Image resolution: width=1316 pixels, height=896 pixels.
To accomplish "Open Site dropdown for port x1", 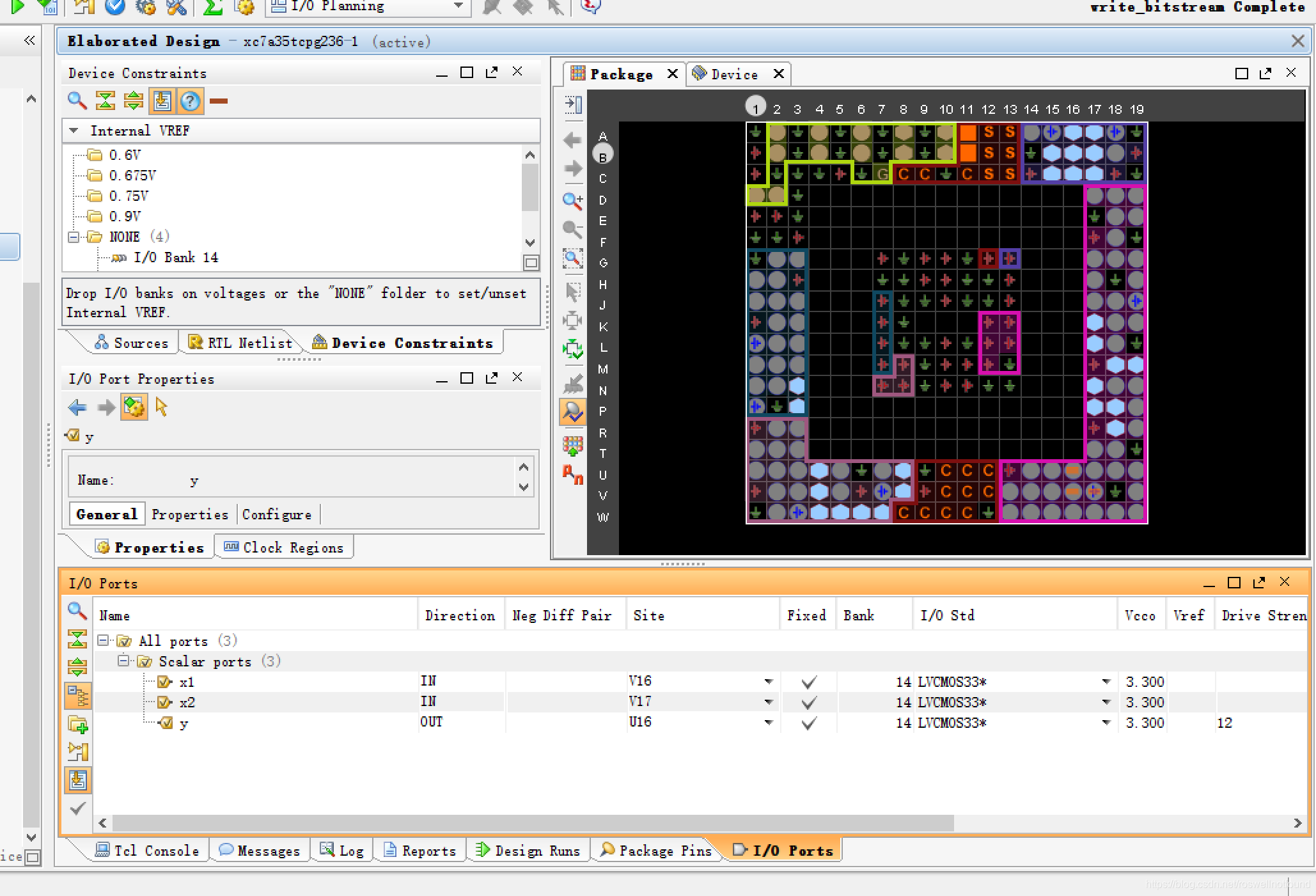I will [x=769, y=682].
